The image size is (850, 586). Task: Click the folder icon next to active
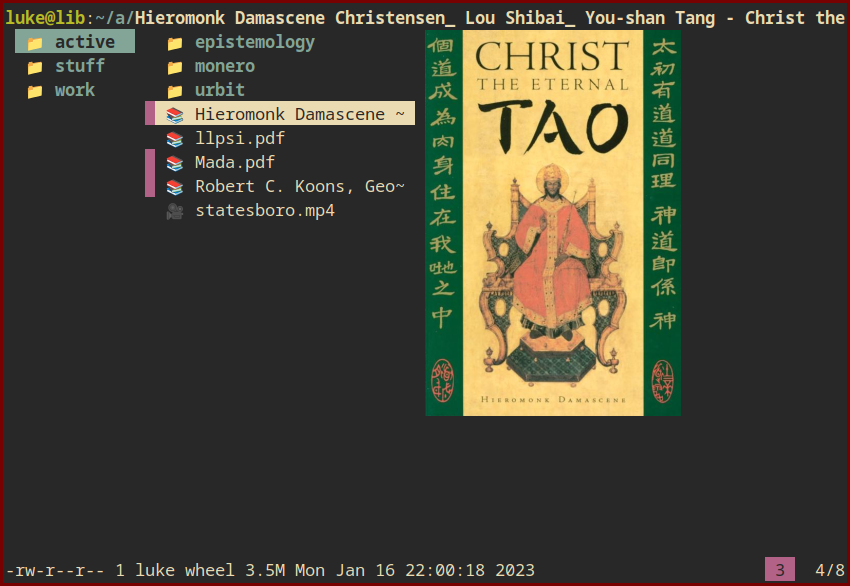(x=35, y=42)
